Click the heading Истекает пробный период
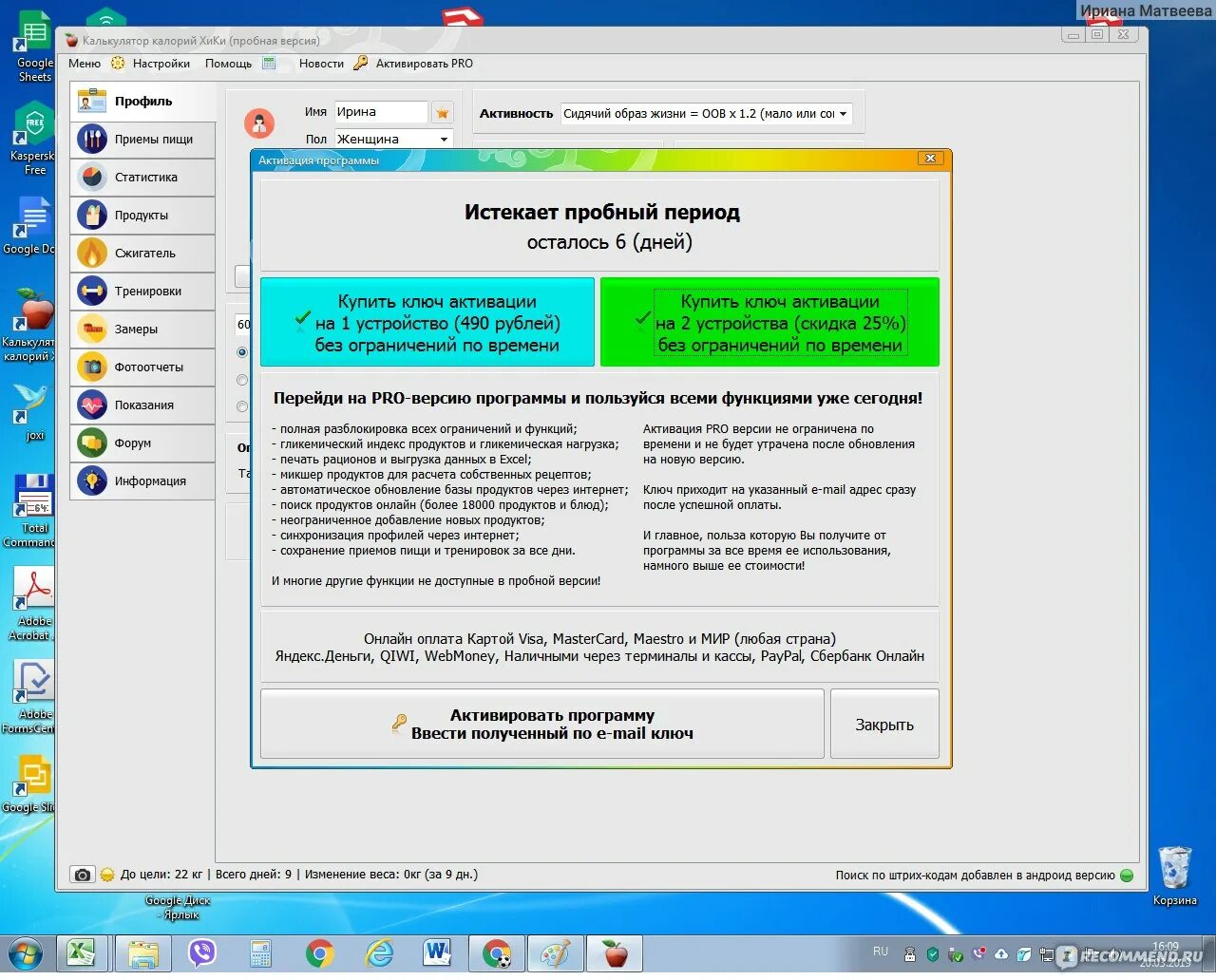 pos(602,213)
